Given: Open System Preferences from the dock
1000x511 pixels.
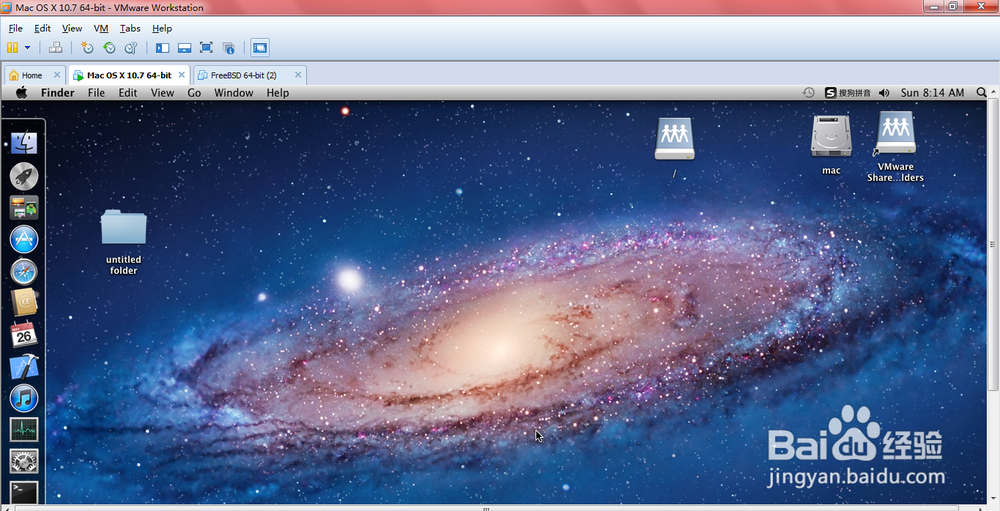Looking at the screenshot, I should pos(24,461).
